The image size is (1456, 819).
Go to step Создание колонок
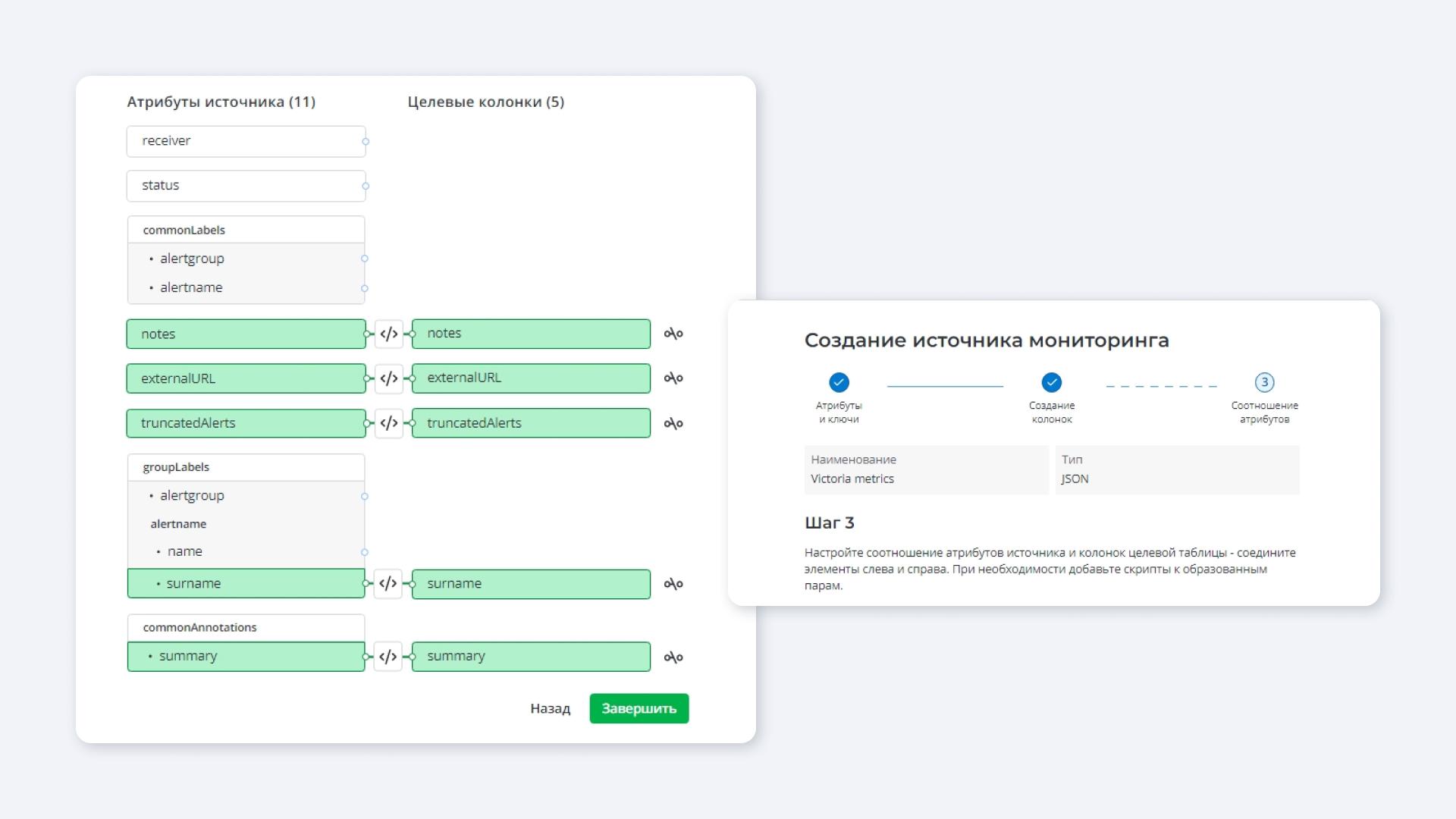tap(1051, 382)
